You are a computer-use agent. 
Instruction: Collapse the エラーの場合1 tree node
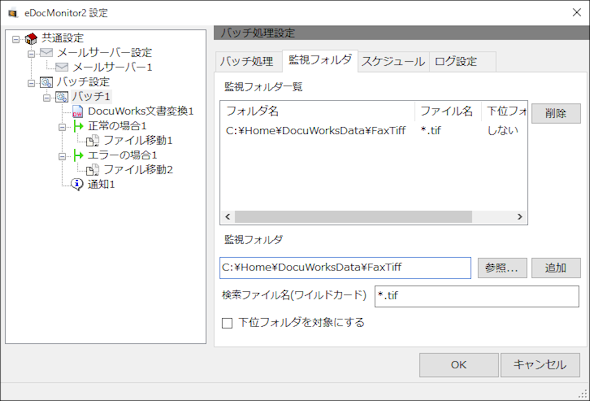click(x=62, y=156)
